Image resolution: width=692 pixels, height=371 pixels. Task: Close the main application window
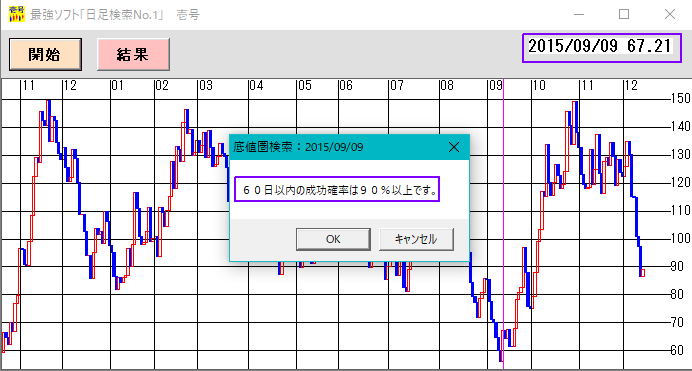click(x=670, y=14)
